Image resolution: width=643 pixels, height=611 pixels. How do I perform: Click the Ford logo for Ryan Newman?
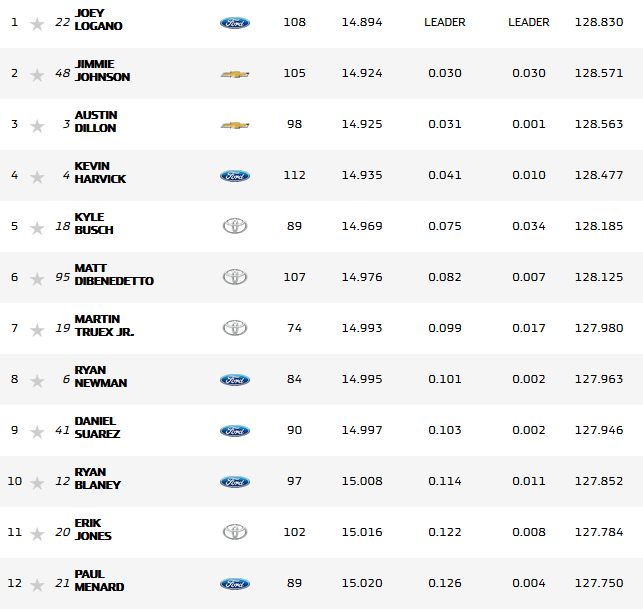tap(235, 379)
